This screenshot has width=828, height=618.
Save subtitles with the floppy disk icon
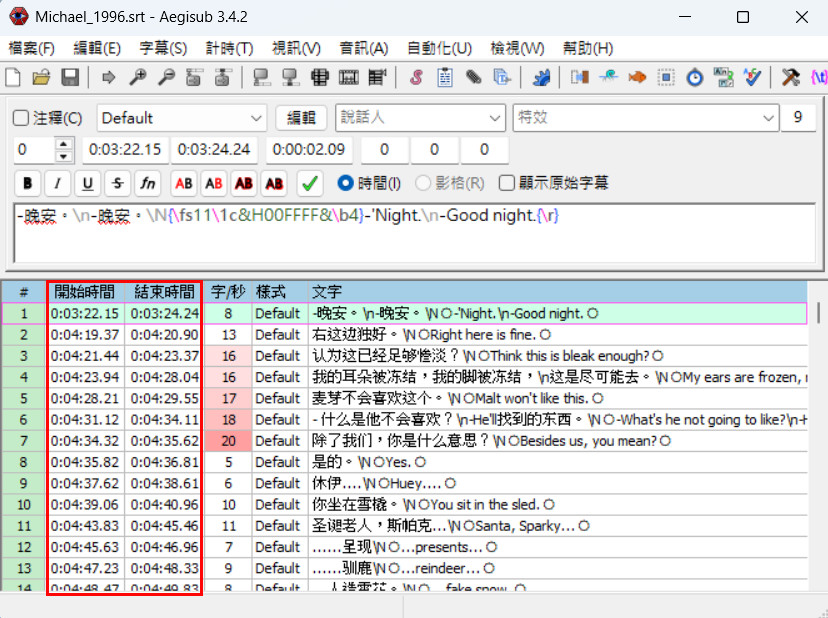tap(70, 77)
